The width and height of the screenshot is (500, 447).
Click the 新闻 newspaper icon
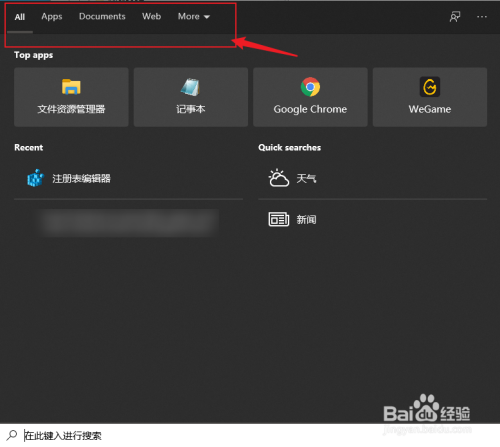point(279,219)
